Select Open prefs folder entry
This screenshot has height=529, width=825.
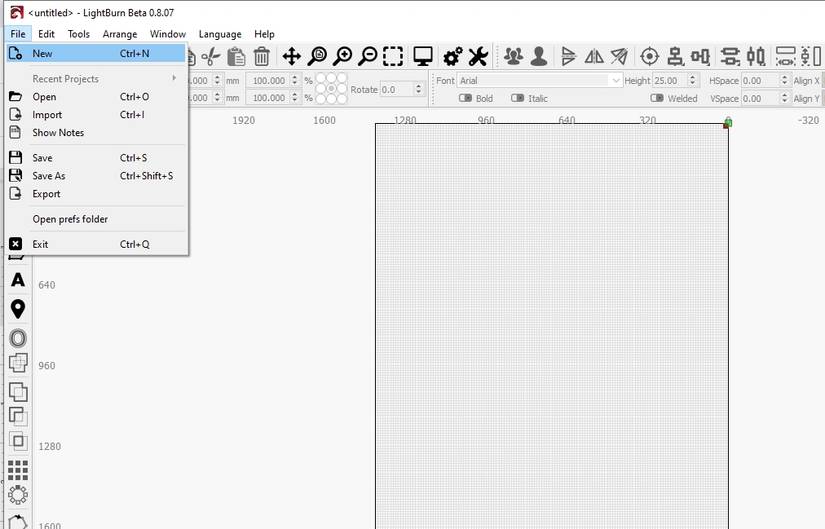[96, 219]
